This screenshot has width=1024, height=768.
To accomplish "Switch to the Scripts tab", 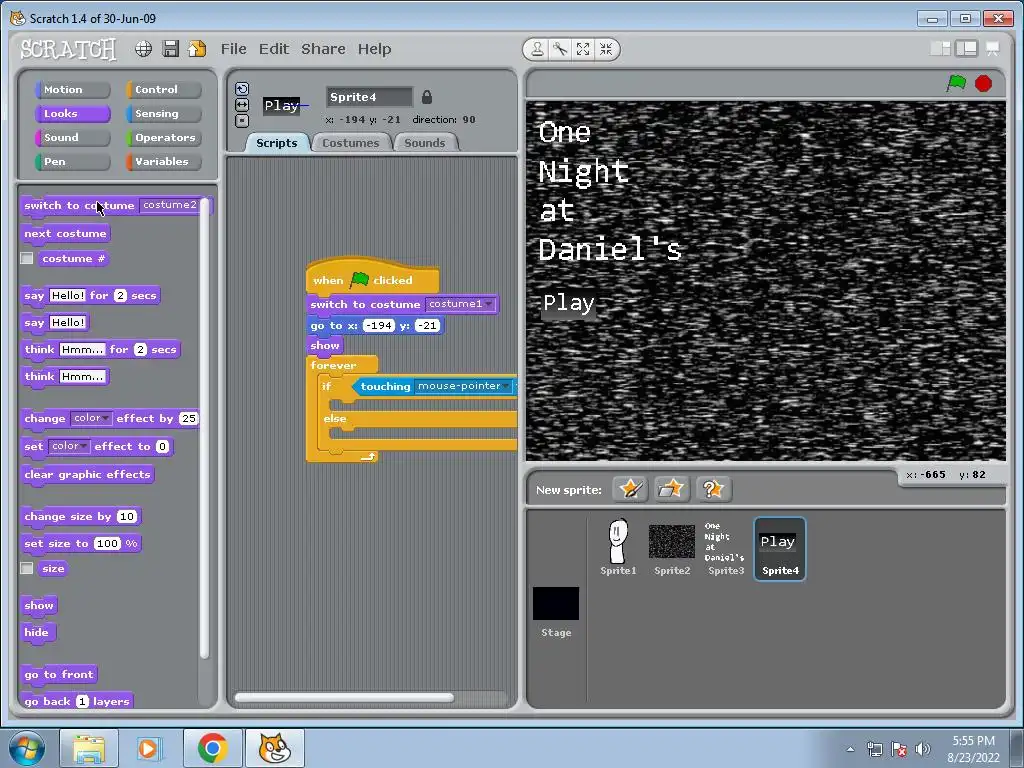I will click(277, 143).
